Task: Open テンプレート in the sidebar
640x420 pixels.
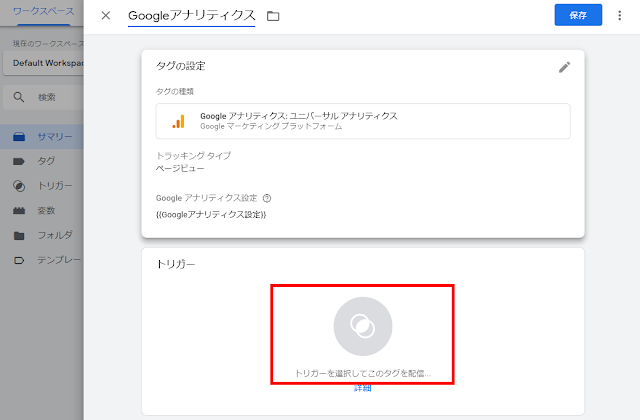Action: 42,260
